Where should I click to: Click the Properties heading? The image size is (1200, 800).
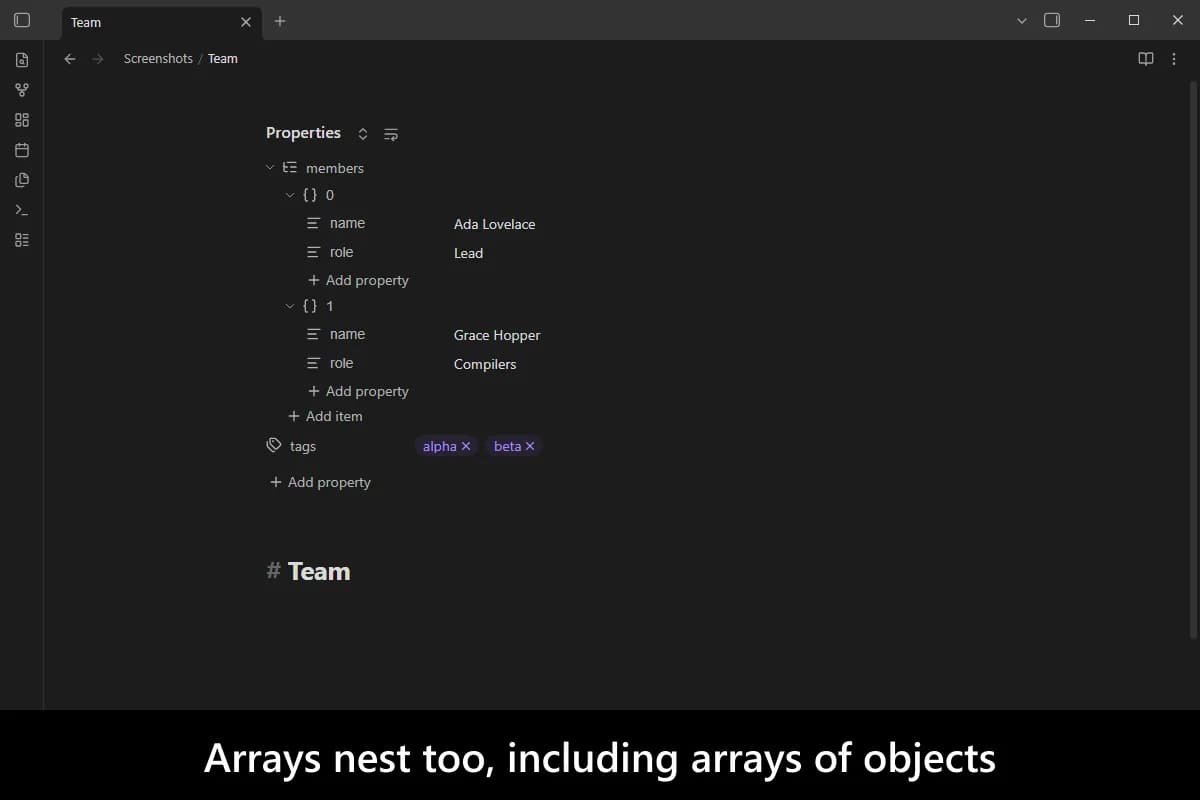[x=303, y=133]
